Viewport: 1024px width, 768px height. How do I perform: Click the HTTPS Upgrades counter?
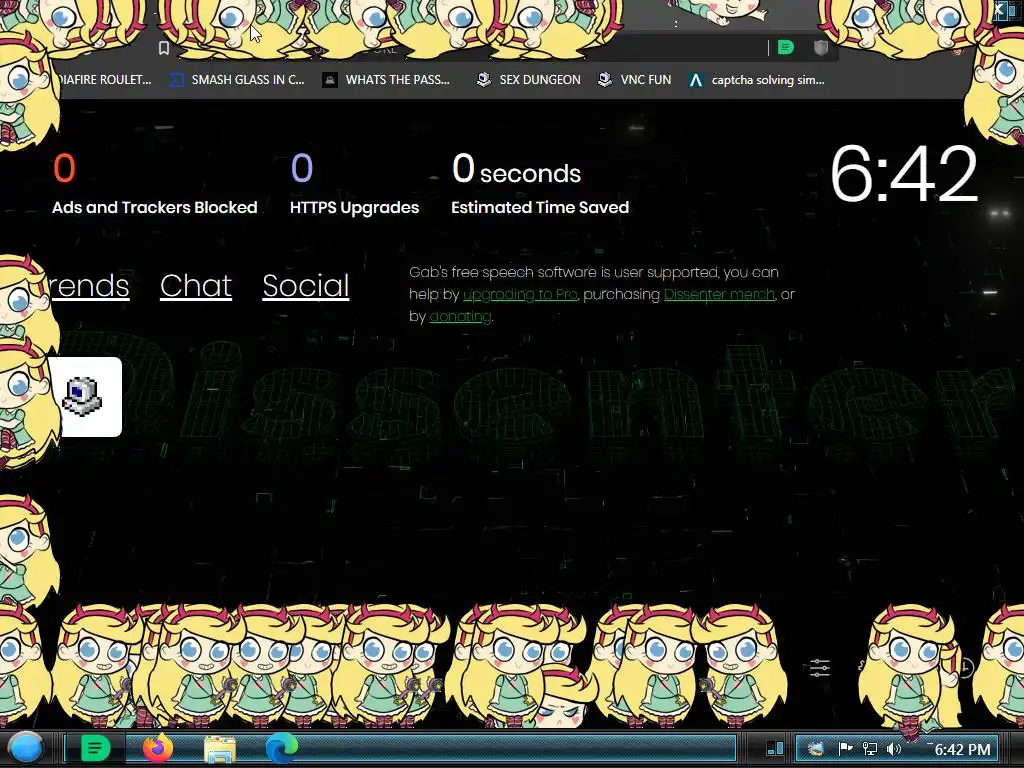point(354,184)
